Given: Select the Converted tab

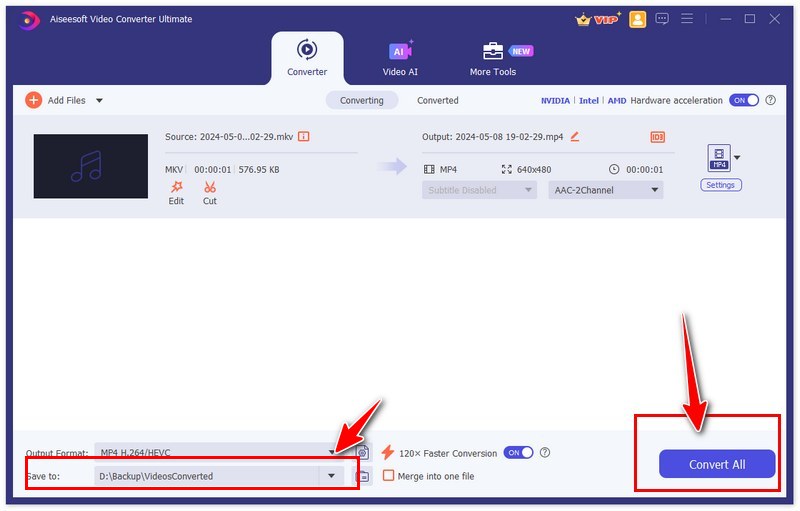Looking at the screenshot, I should click(x=438, y=100).
